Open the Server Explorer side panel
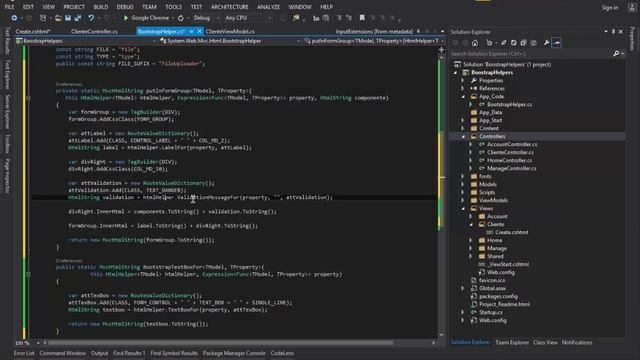The width and height of the screenshot is (640, 360). [x=7, y=112]
